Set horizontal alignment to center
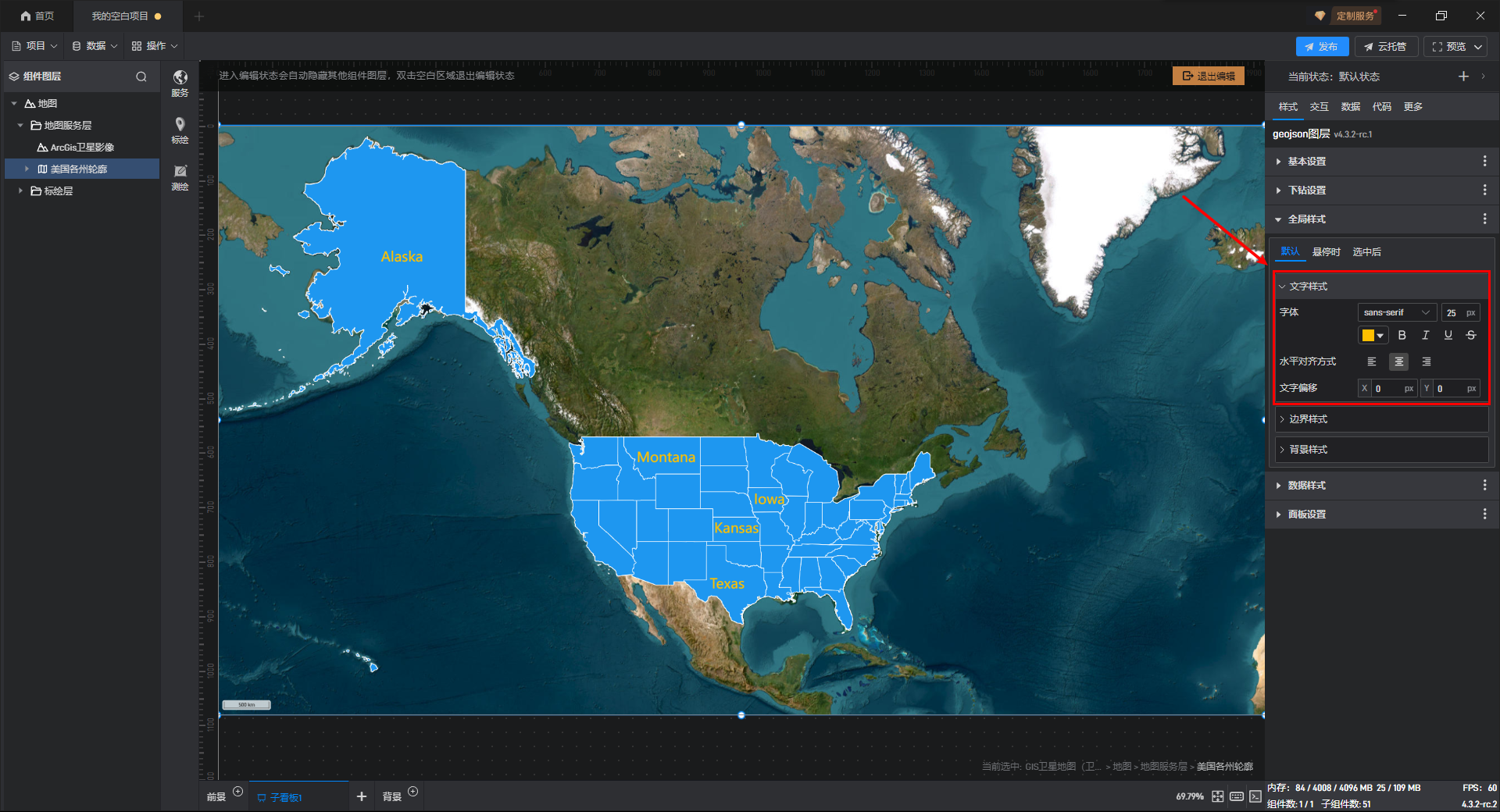 1399,361
